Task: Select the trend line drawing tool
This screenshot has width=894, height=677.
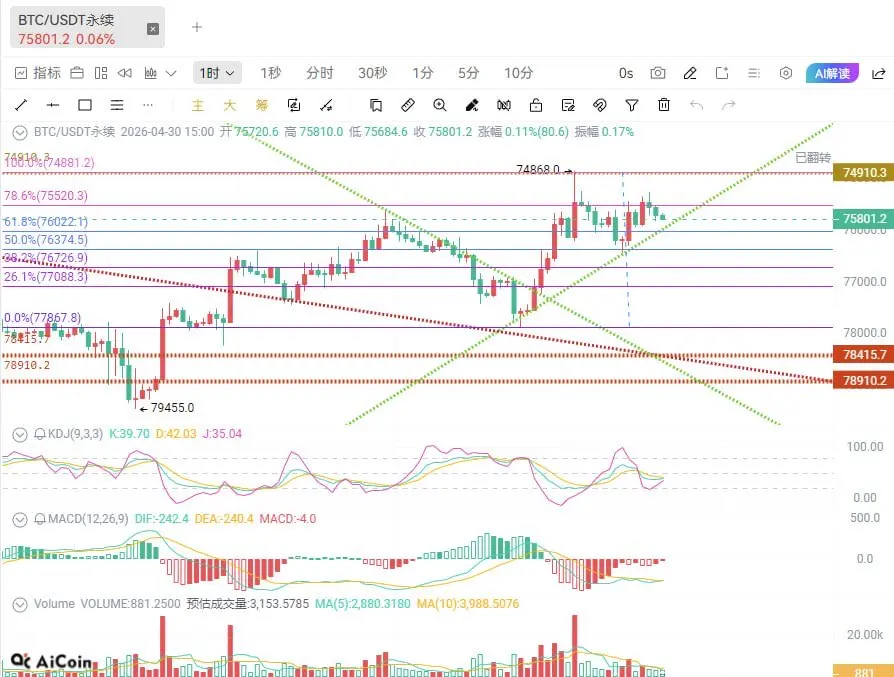Action: (x=21, y=105)
